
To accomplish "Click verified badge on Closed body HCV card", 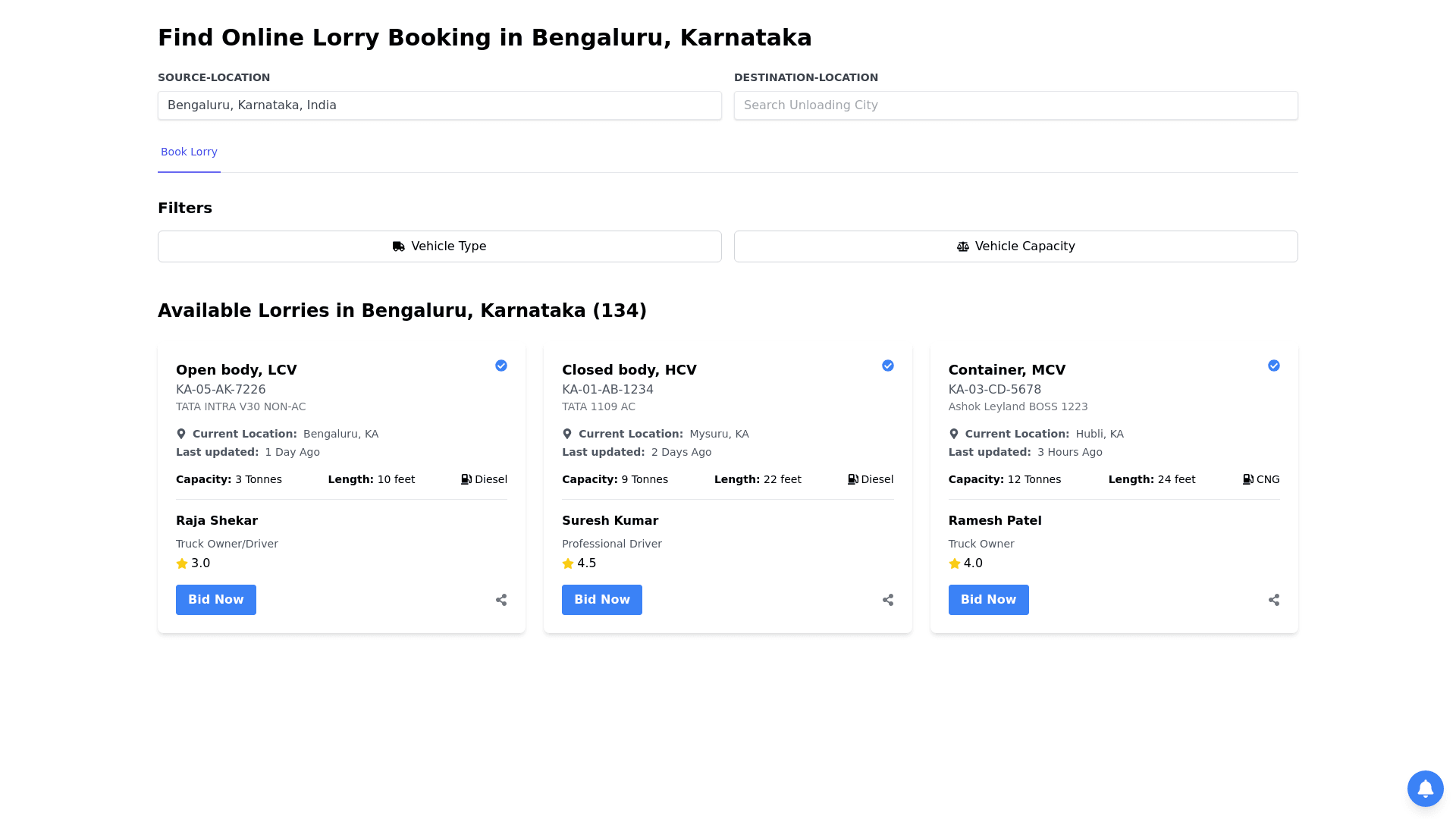I will 888,366.
